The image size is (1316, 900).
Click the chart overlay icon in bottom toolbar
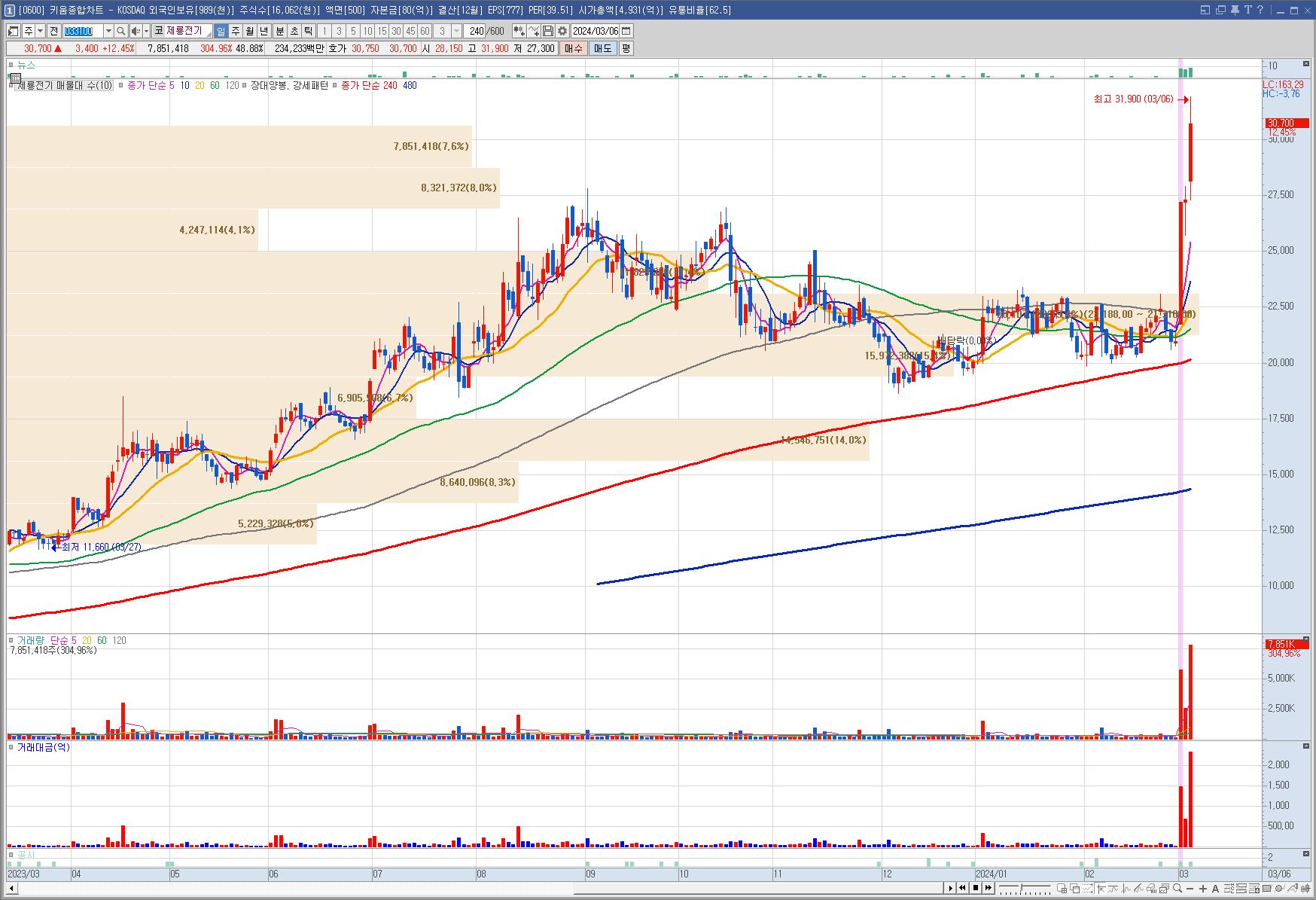click(1164, 889)
